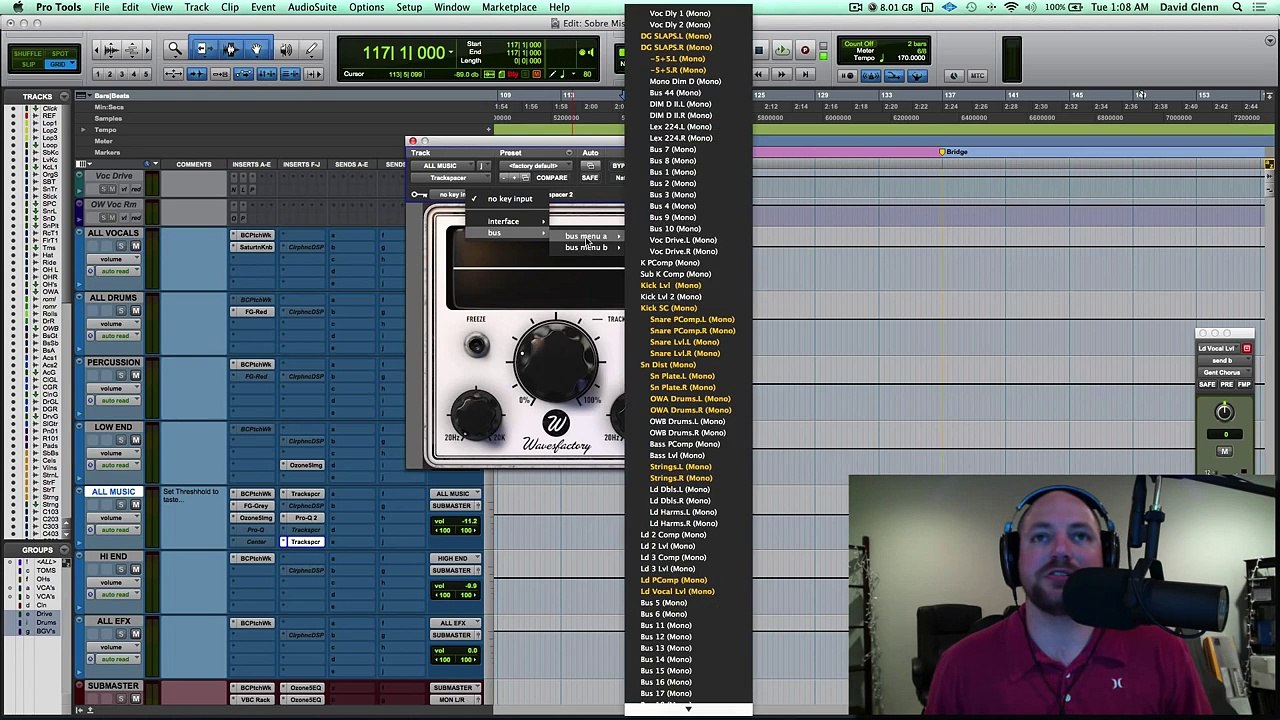Select the Pencil tool

click(311, 49)
